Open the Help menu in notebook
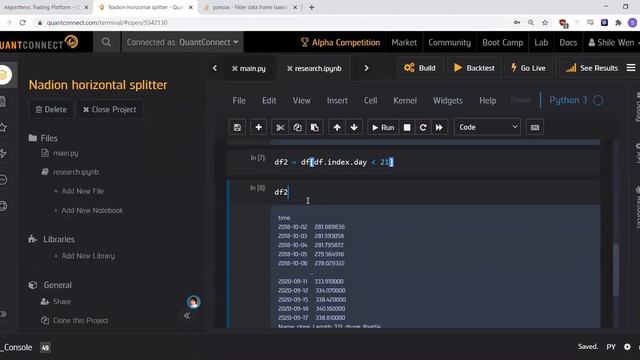 488,100
